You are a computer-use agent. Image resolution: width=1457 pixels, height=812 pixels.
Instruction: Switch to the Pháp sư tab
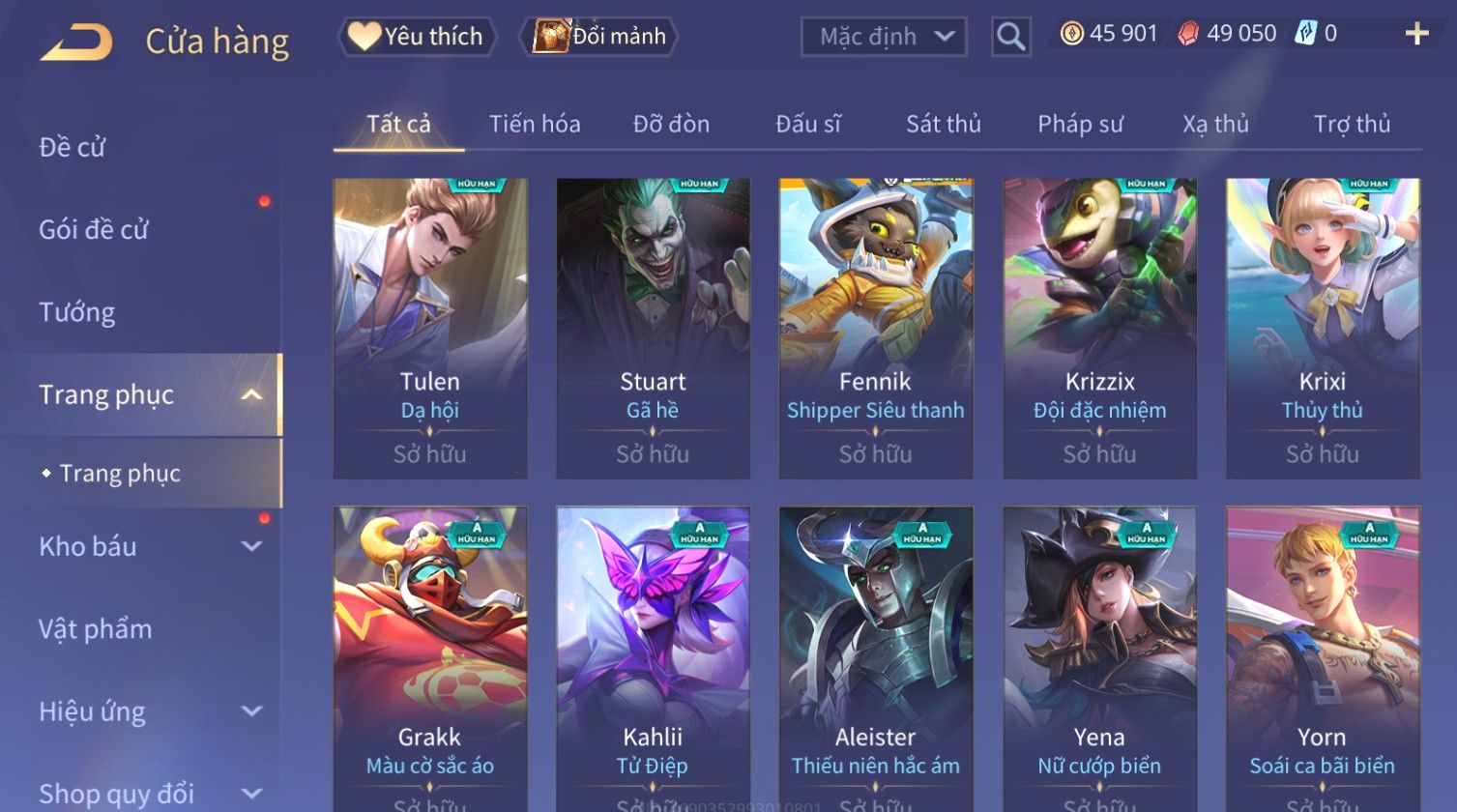1080,124
